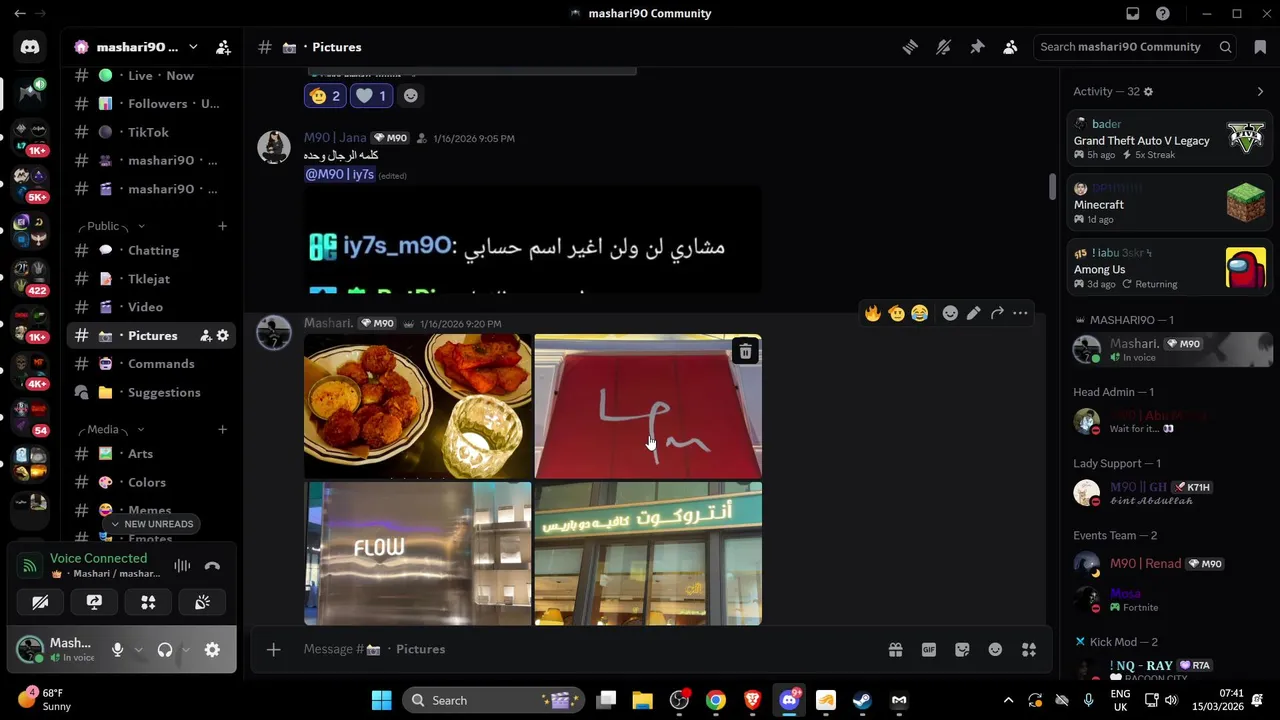Open Pictures channel settings gear
Screen dimensions: 1280x720
pos(222,336)
